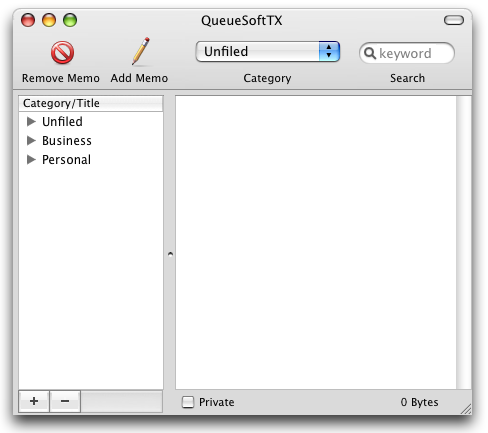Click the memo text scrollbar track

tap(463, 242)
